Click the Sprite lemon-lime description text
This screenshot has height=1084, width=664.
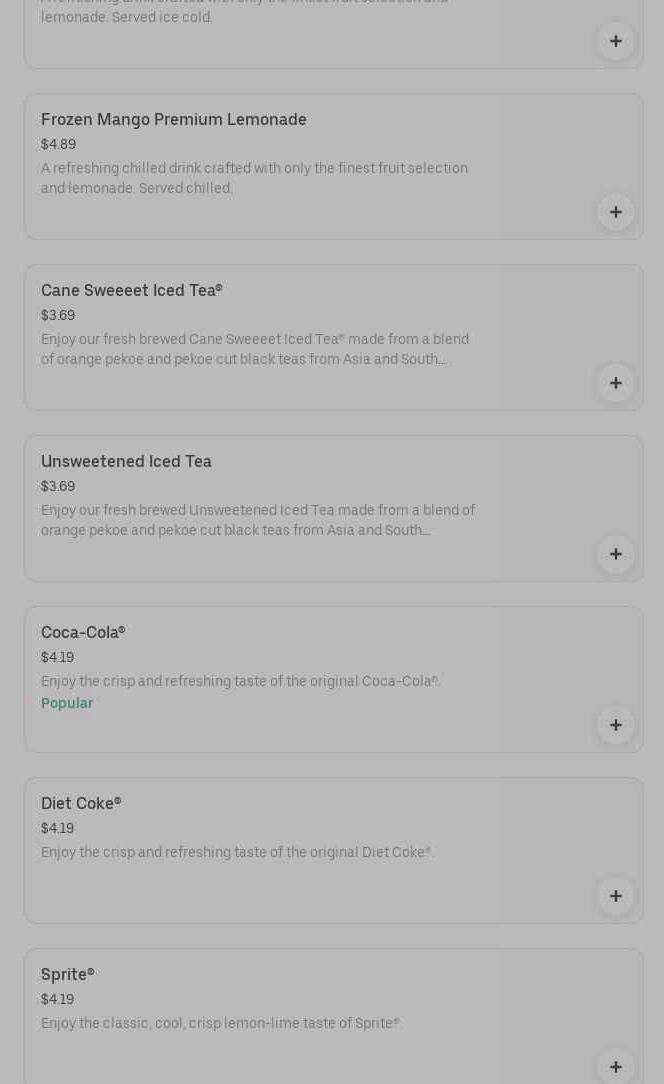click(220, 1024)
